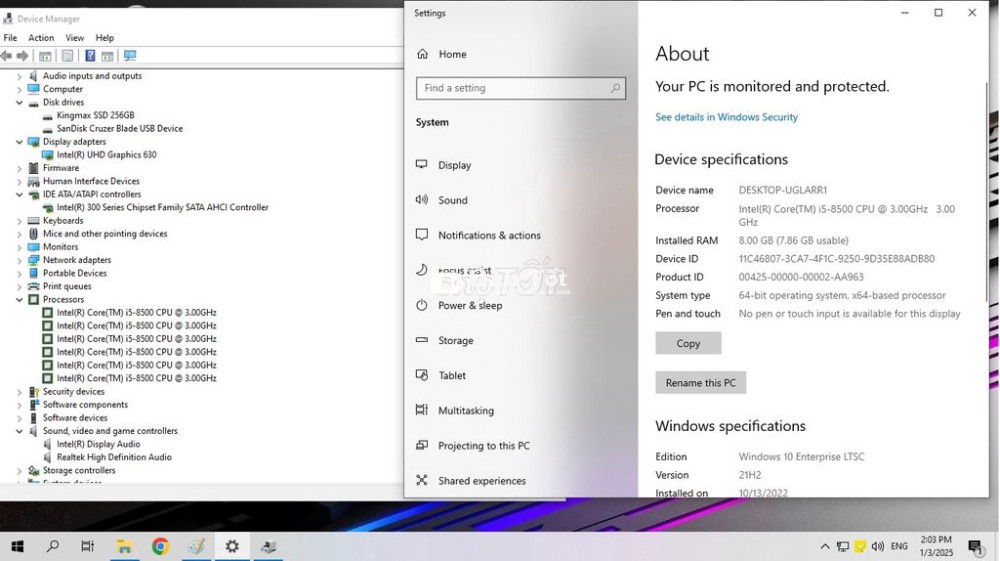Click the Settings gear on the taskbar
The image size is (1000, 561).
click(232, 546)
